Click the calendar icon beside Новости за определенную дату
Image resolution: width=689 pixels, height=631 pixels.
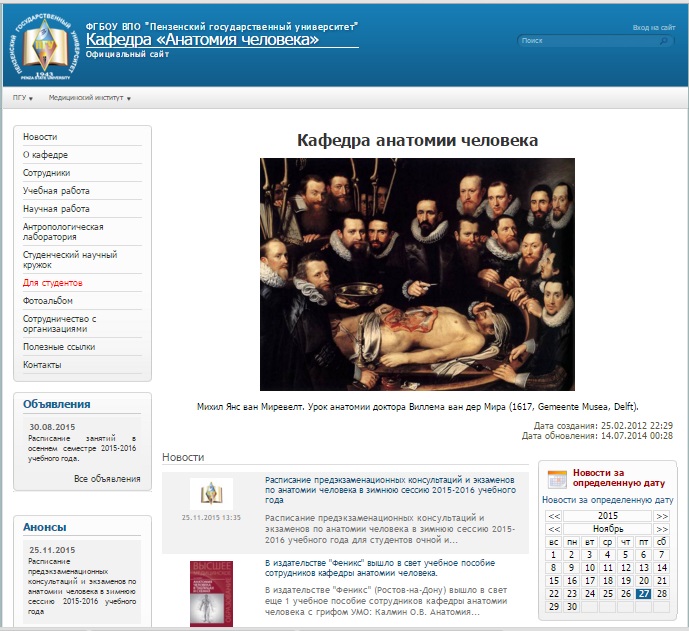557,479
